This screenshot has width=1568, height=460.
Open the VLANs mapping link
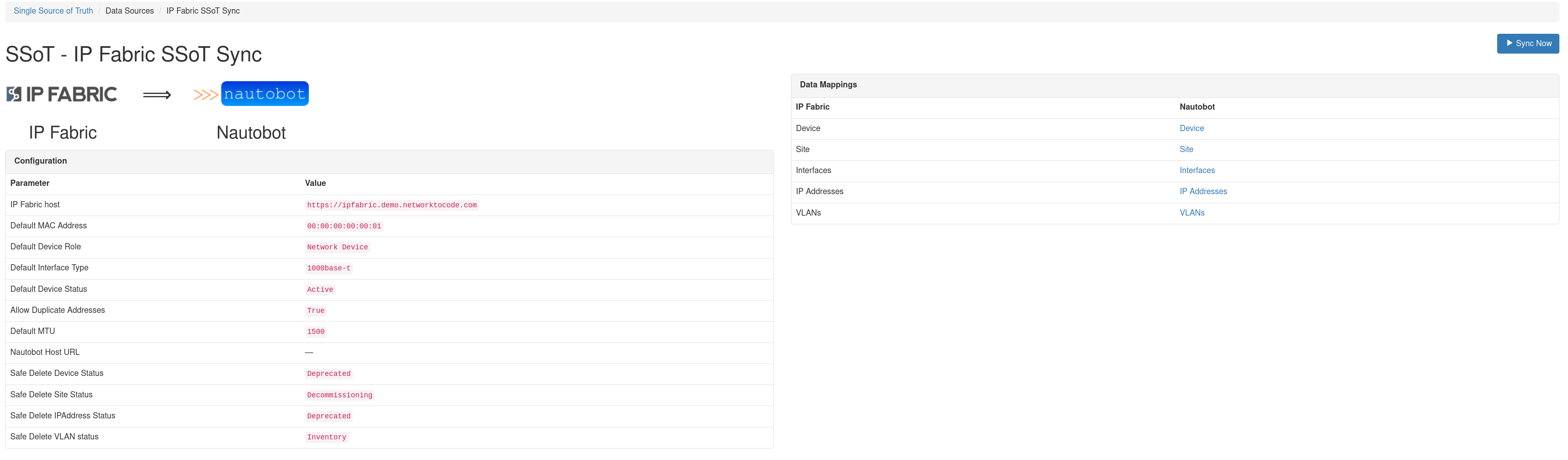click(1192, 212)
